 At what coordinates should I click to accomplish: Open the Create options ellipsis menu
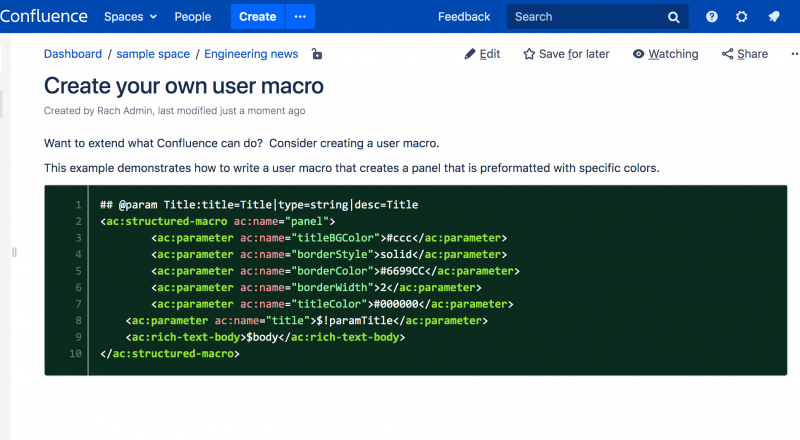tap(300, 17)
